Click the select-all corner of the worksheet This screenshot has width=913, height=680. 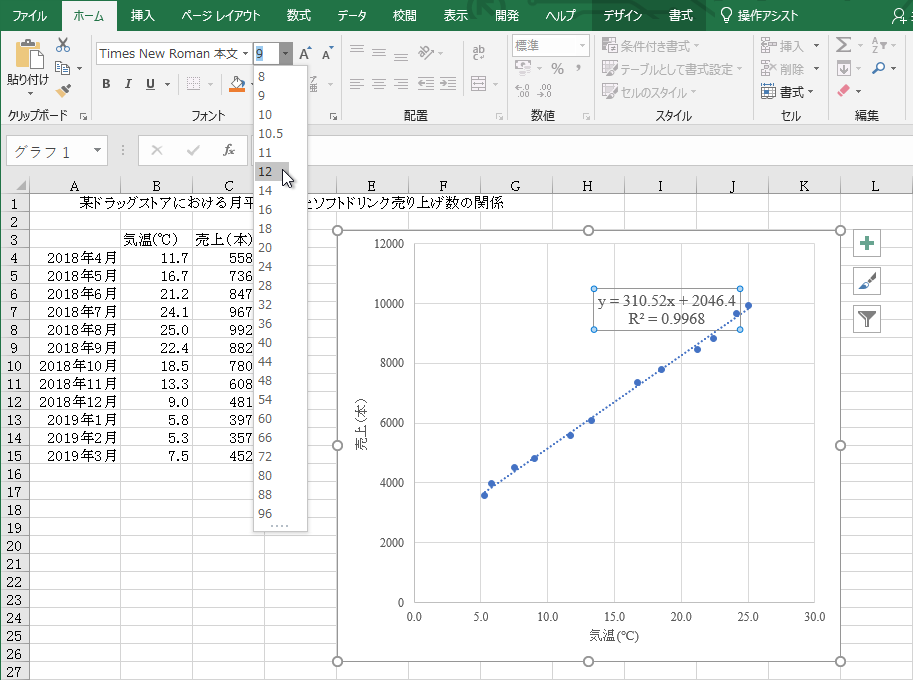16,186
